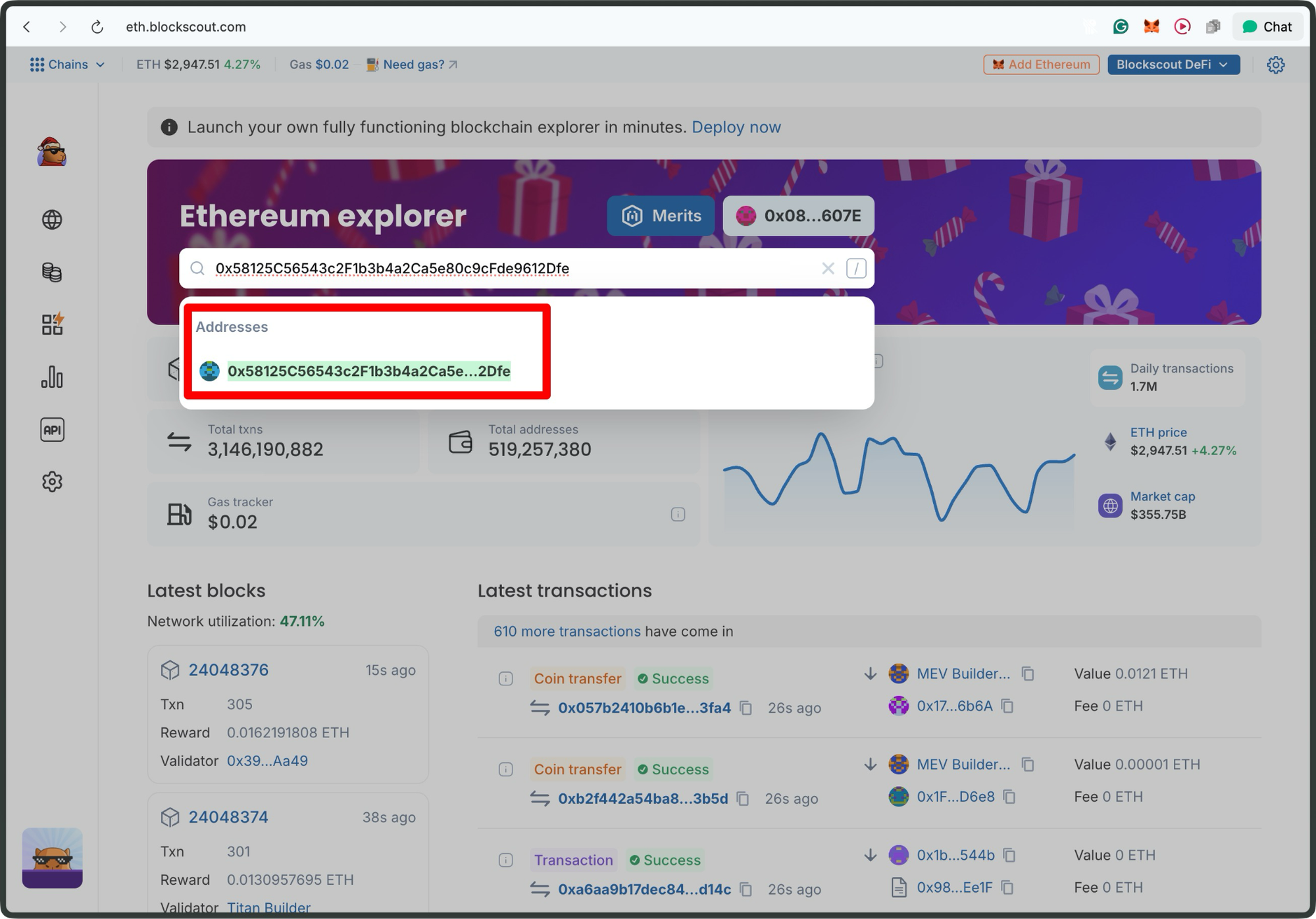The width and height of the screenshot is (1316, 919).
Task: Open the Charts & stats icon in sidebar
Action: pos(52,377)
